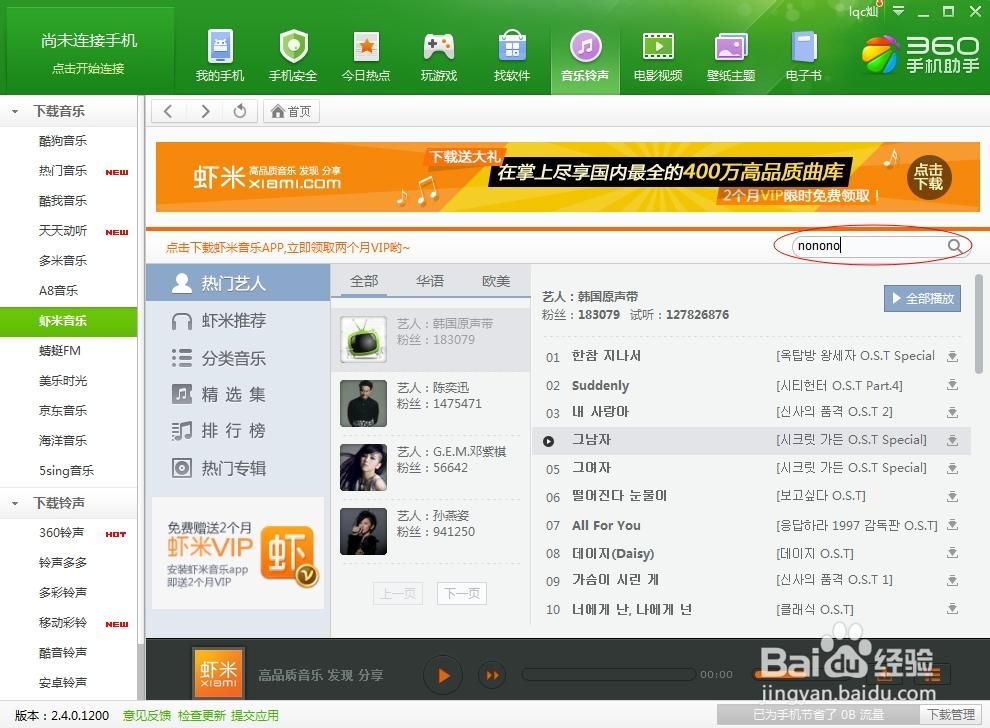Download the song 데이지(Daisy)
Image resolution: width=990 pixels, height=728 pixels.
953,552
